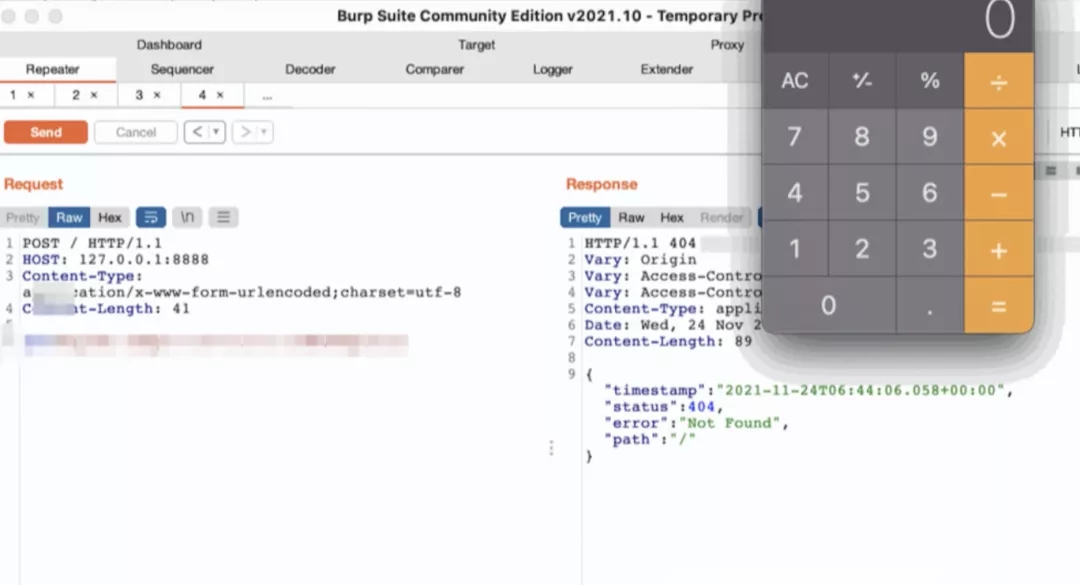The image size is (1080, 585).
Task: Toggle the \n non-printable characters icon
Action: (x=187, y=217)
